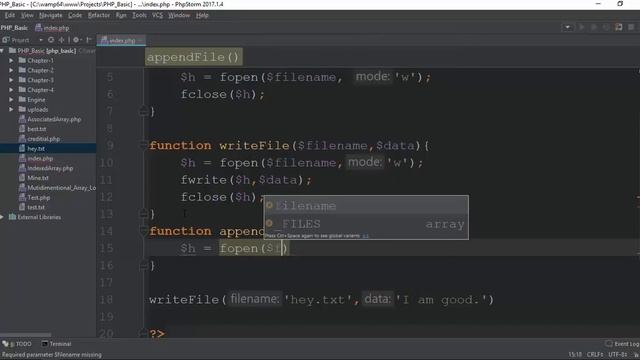
Task: Expand the Chapter-3 folder
Action: pyautogui.click(x=11, y=80)
